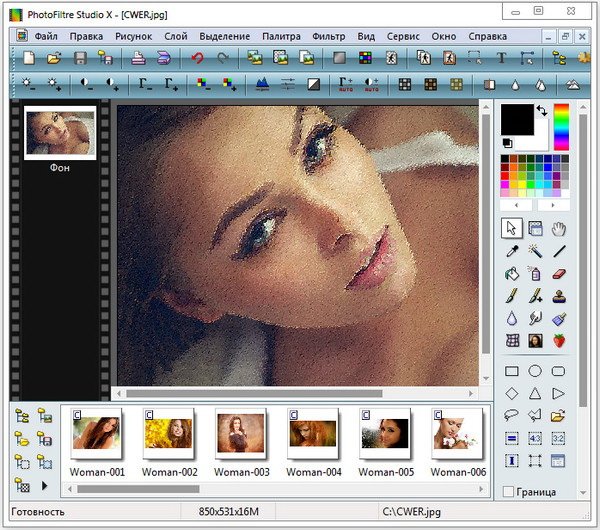This screenshot has height=530, width=600.
Task: Pick the Eraser tool
Action: 559,273
